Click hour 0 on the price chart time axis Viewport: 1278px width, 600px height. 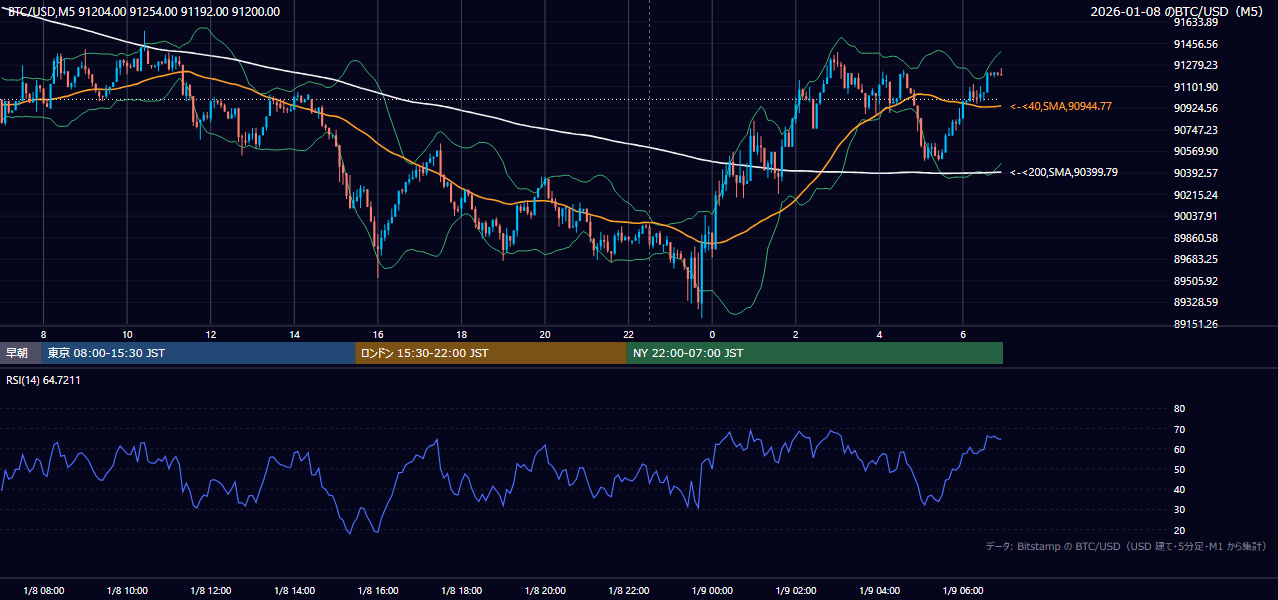(x=712, y=334)
